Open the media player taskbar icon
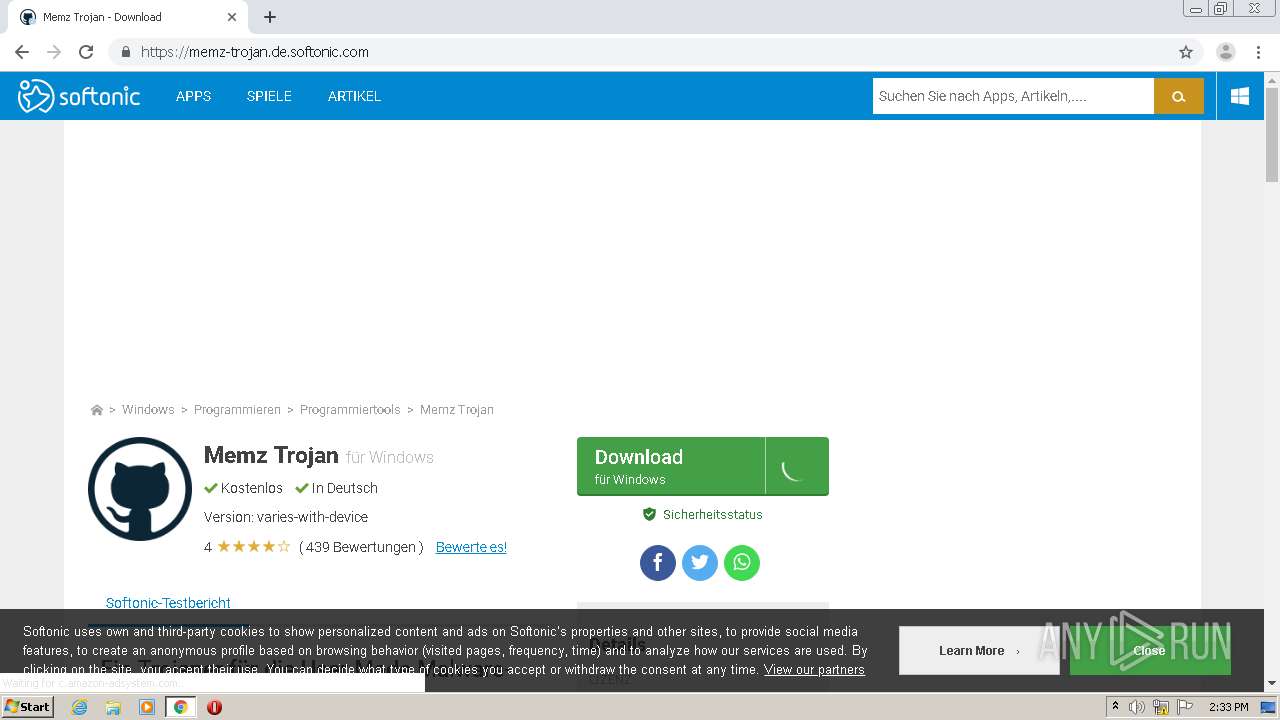Screen dimensions: 1280x720 pos(147,707)
